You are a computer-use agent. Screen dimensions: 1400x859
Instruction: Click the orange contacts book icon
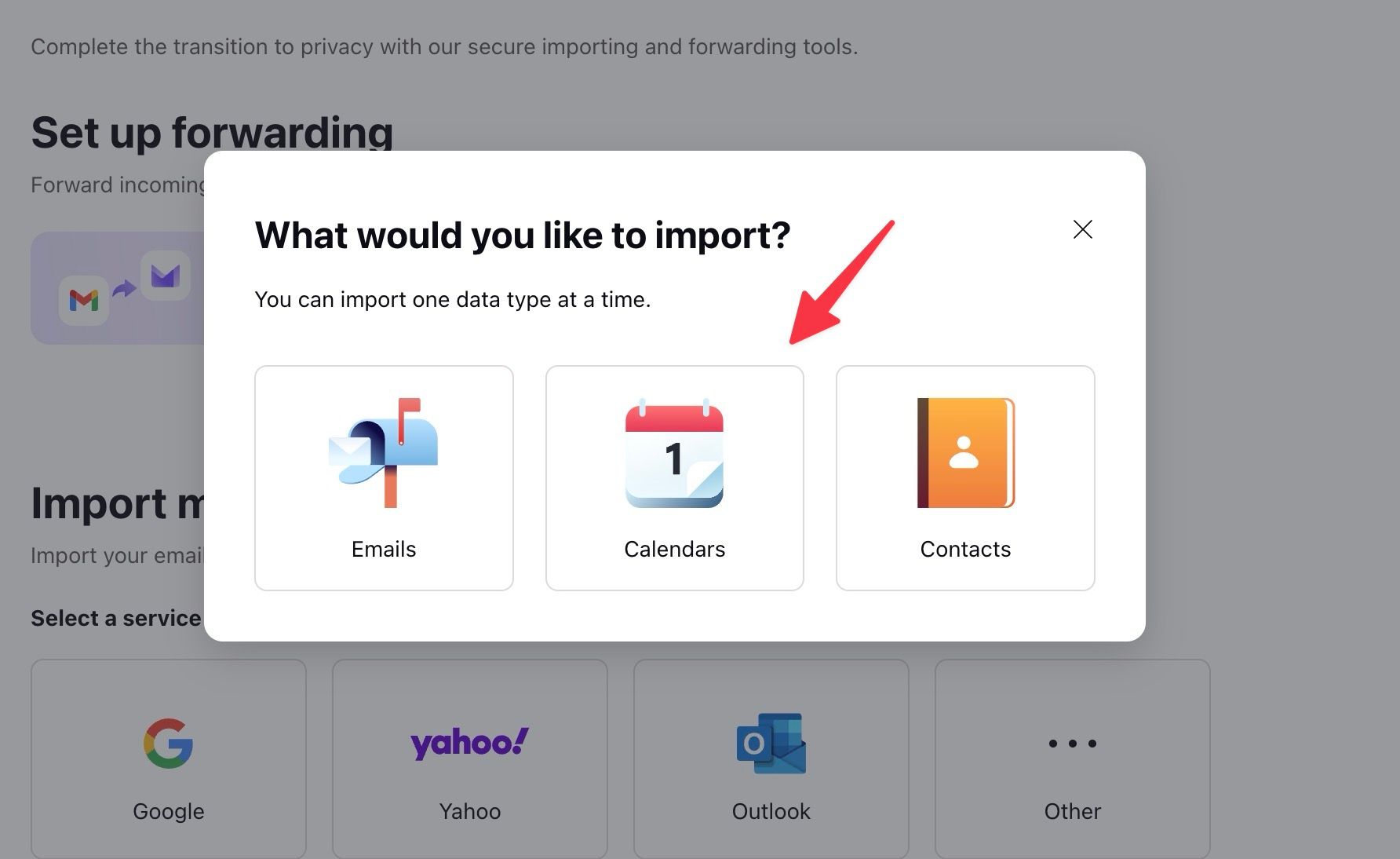tap(966, 453)
